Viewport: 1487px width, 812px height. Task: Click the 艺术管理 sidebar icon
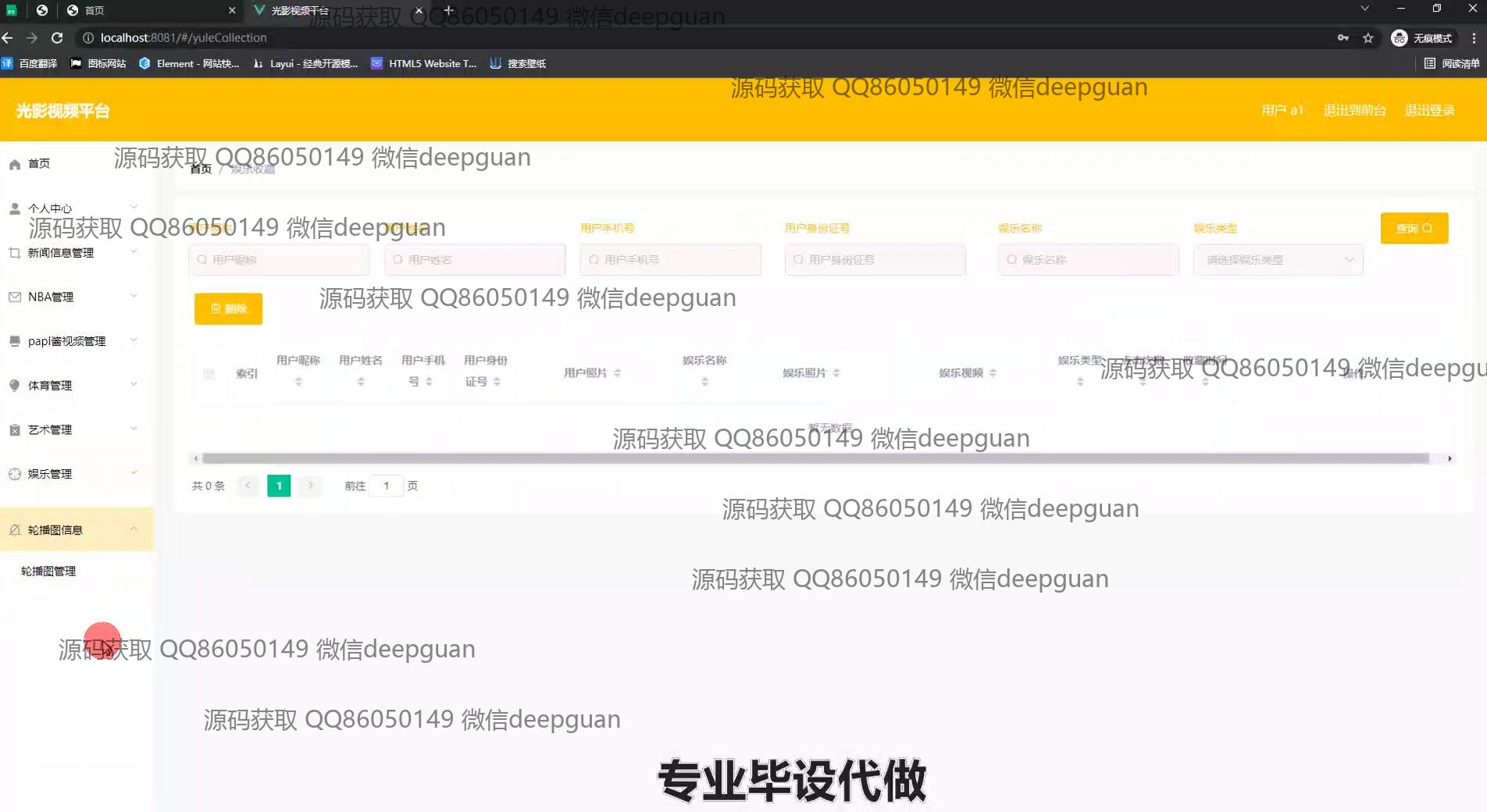pos(14,429)
